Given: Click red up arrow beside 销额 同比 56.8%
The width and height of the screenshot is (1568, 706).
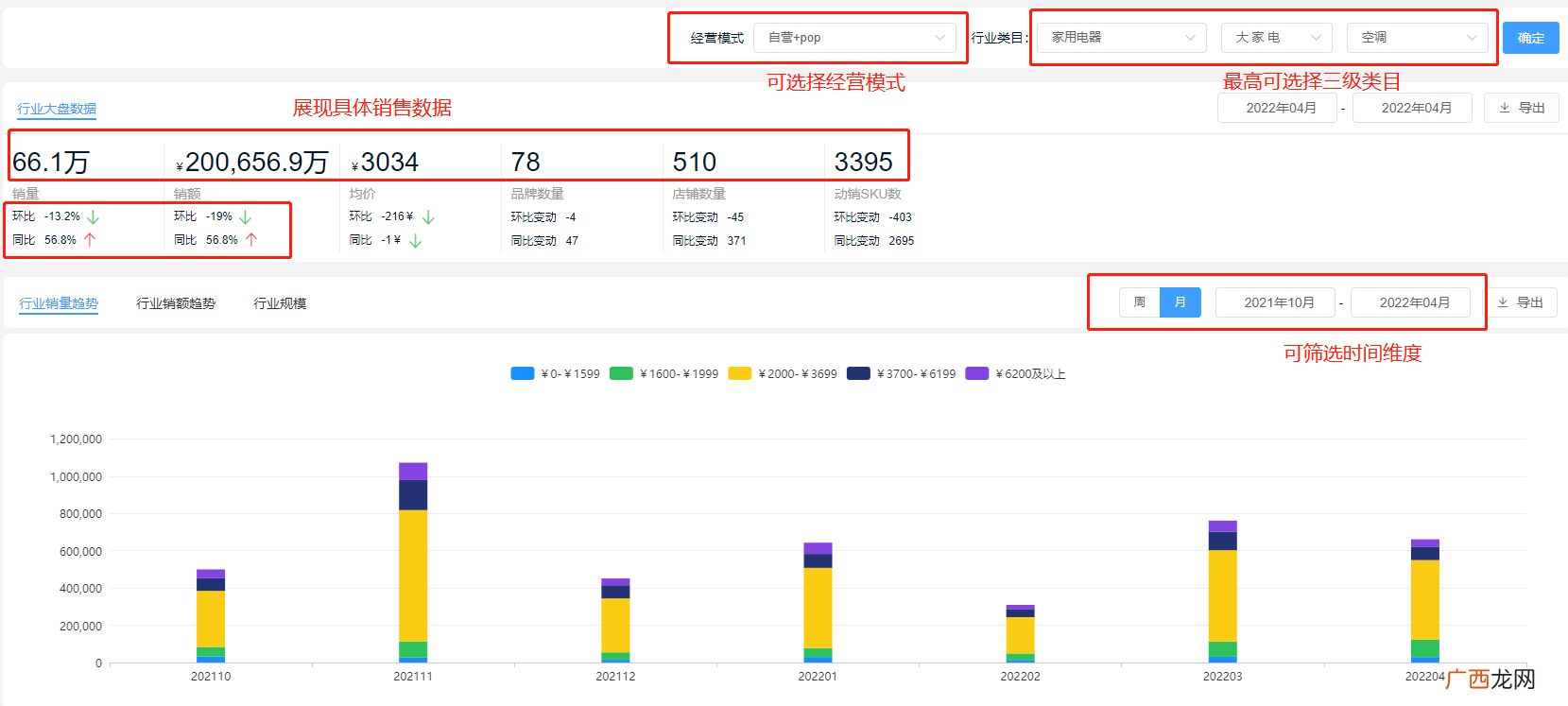Looking at the screenshot, I should (251, 240).
